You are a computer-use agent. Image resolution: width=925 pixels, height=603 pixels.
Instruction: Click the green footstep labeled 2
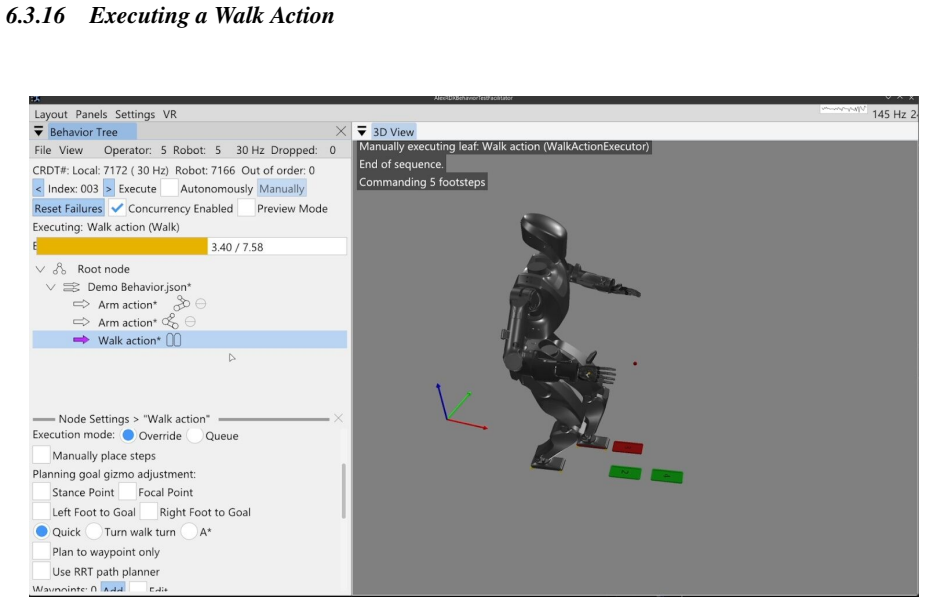[625, 473]
